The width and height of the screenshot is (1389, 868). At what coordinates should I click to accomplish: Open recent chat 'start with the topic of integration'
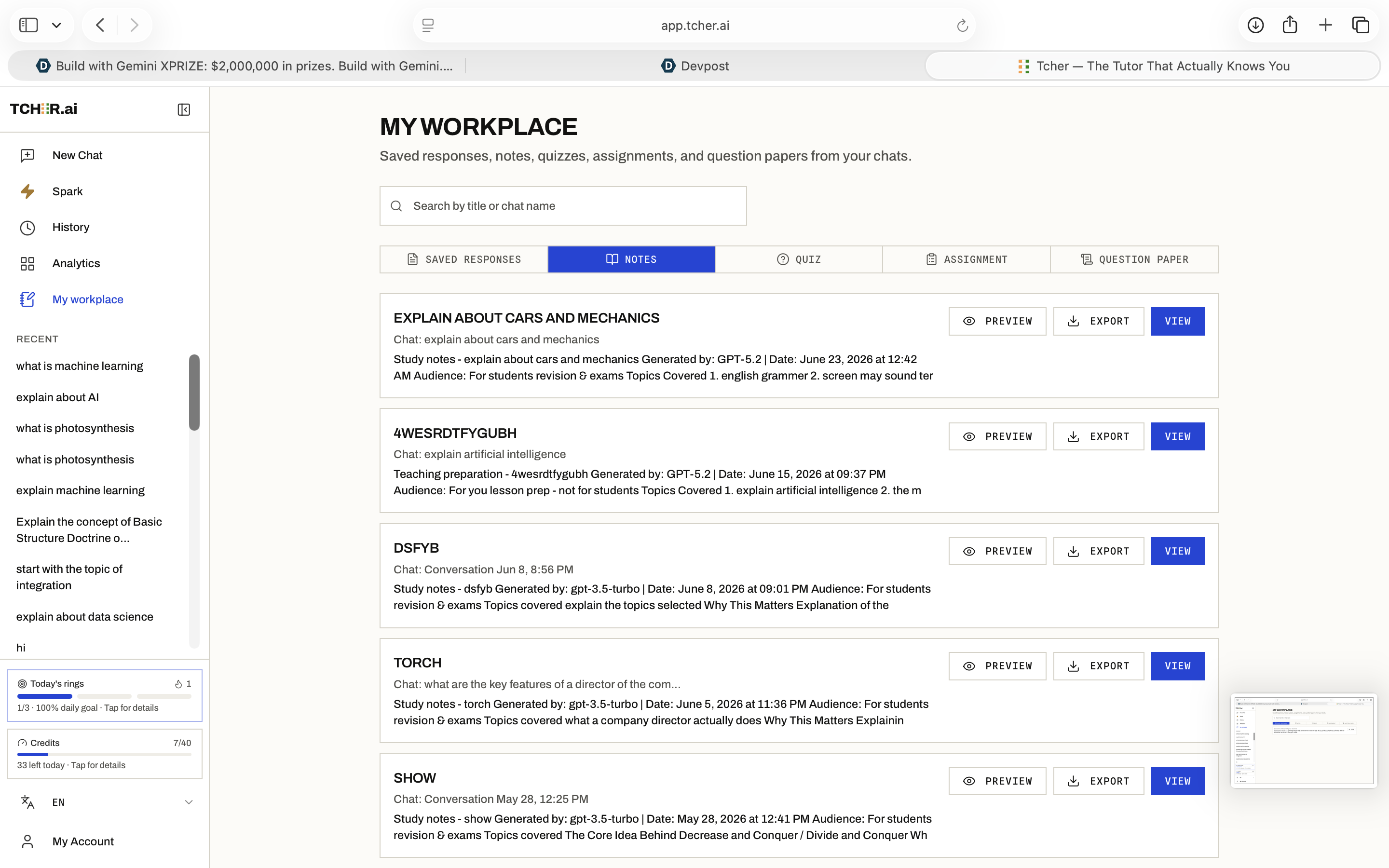pos(69,577)
